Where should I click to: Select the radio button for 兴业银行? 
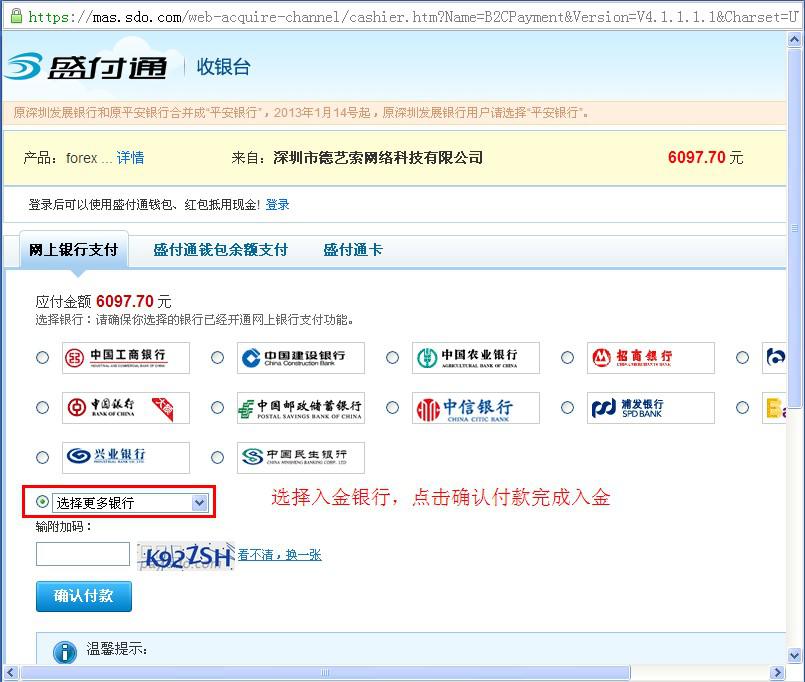point(43,458)
